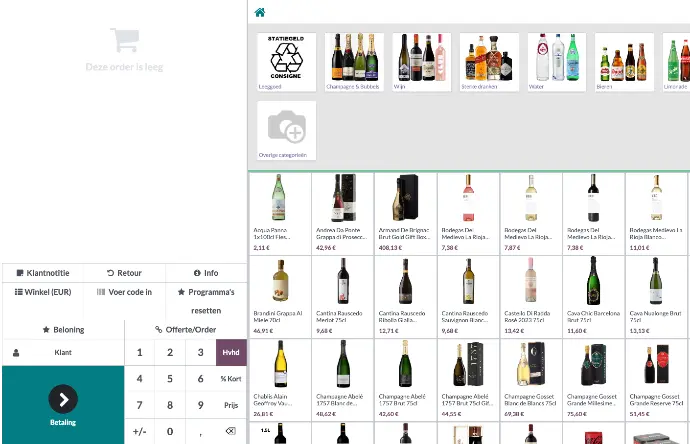
Task: Select Klant to choose a customer
Action: [62, 353]
